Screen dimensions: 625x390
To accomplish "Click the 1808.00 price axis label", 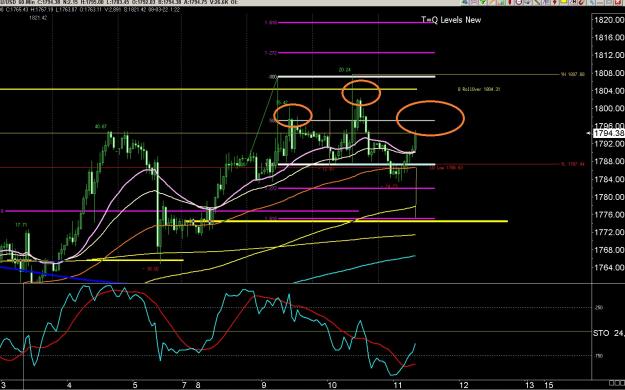I will coord(609,73).
